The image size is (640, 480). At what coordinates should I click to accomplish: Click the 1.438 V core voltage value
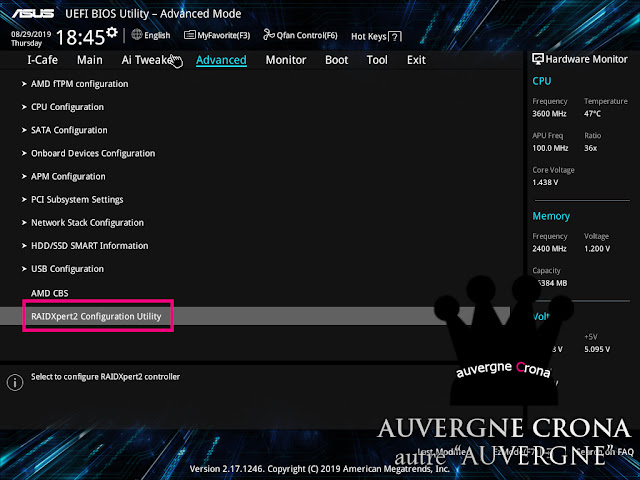click(545, 182)
